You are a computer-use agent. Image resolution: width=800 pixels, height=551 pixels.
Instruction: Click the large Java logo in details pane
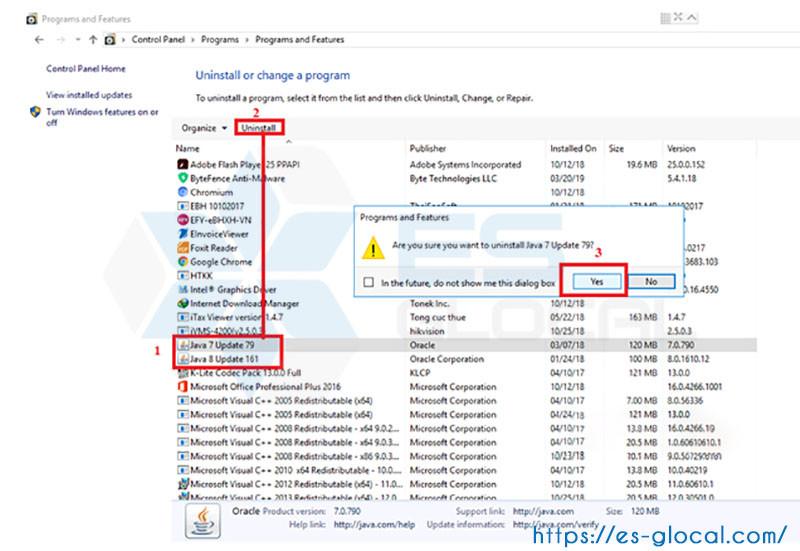[203, 521]
